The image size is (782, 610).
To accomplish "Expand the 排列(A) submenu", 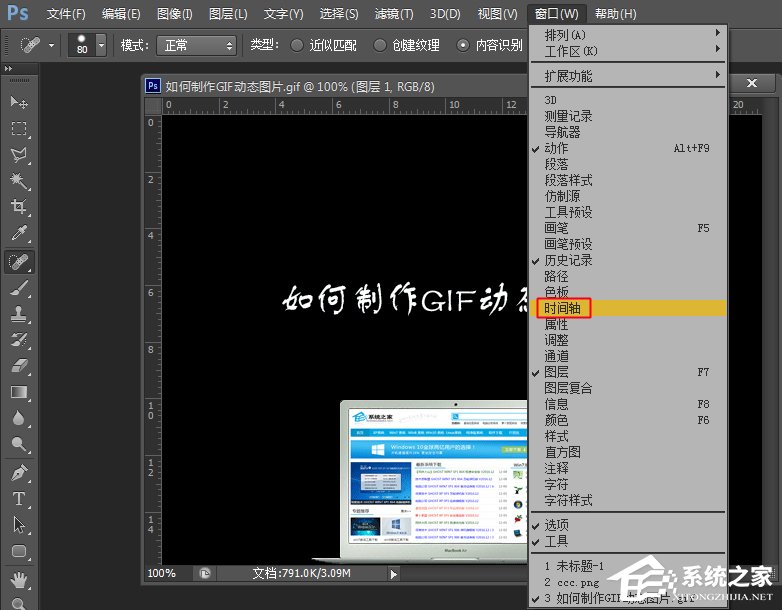I will pos(628,35).
